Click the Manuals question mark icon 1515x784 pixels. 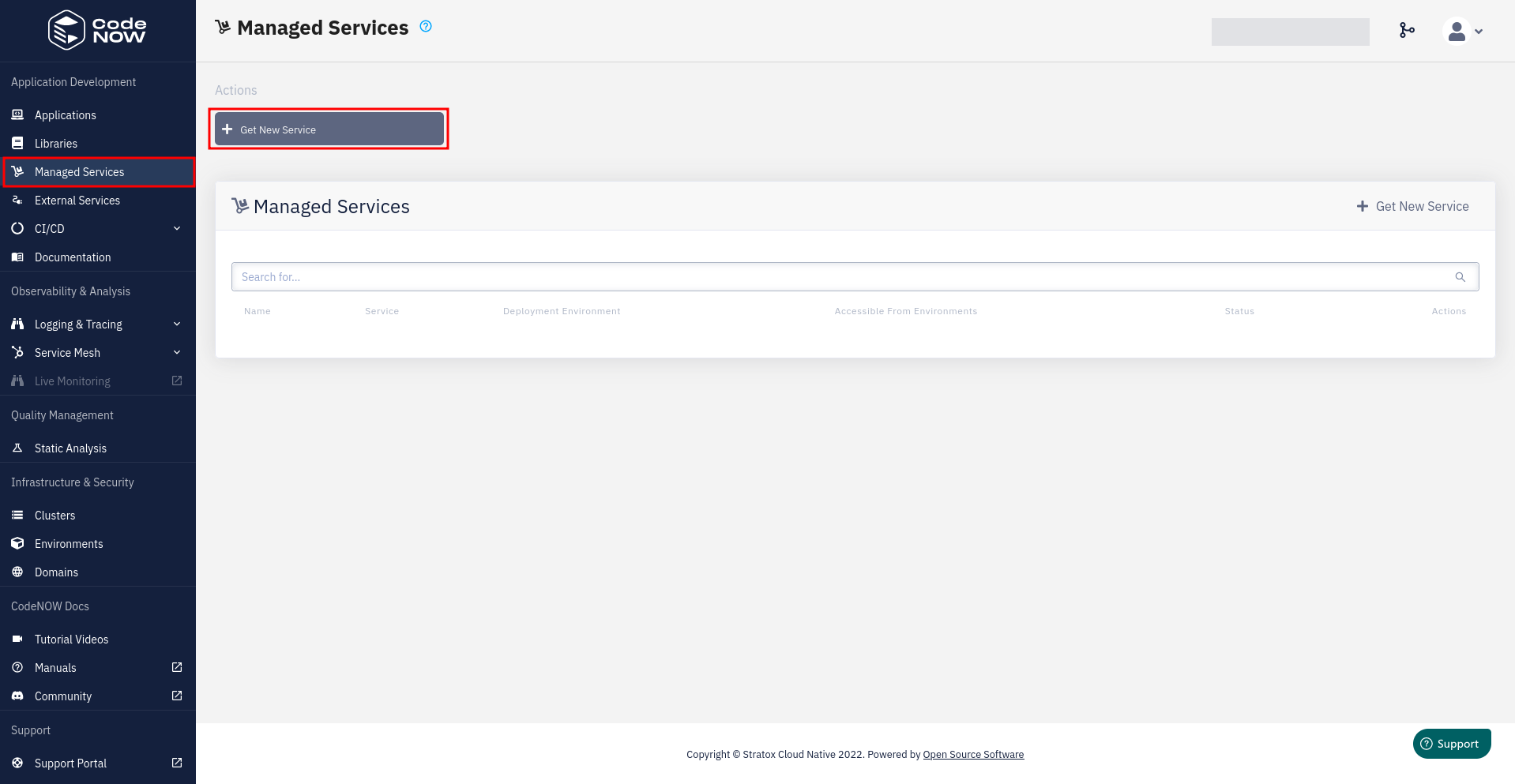(17, 667)
